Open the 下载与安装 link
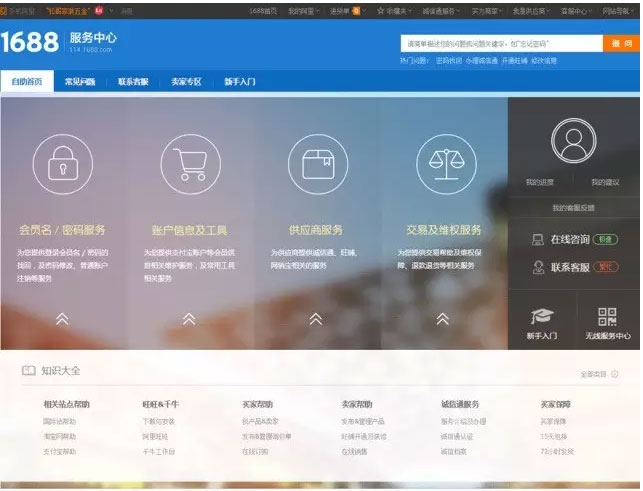643x491 pixels. pyautogui.click(x=158, y=421)
